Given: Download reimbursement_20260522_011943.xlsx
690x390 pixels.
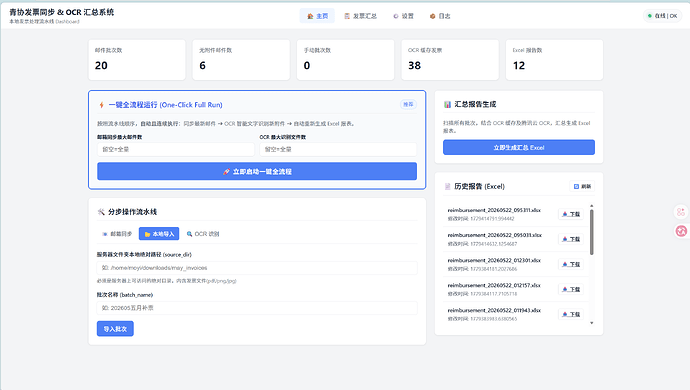Looking at the screenshot, I should (571, 314).
